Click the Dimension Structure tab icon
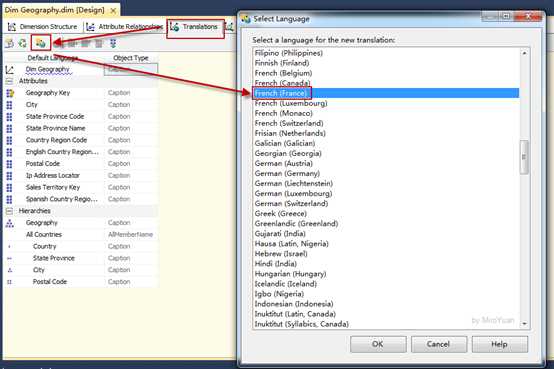Viewport: 554px width, 369px height. click(12, 27)
